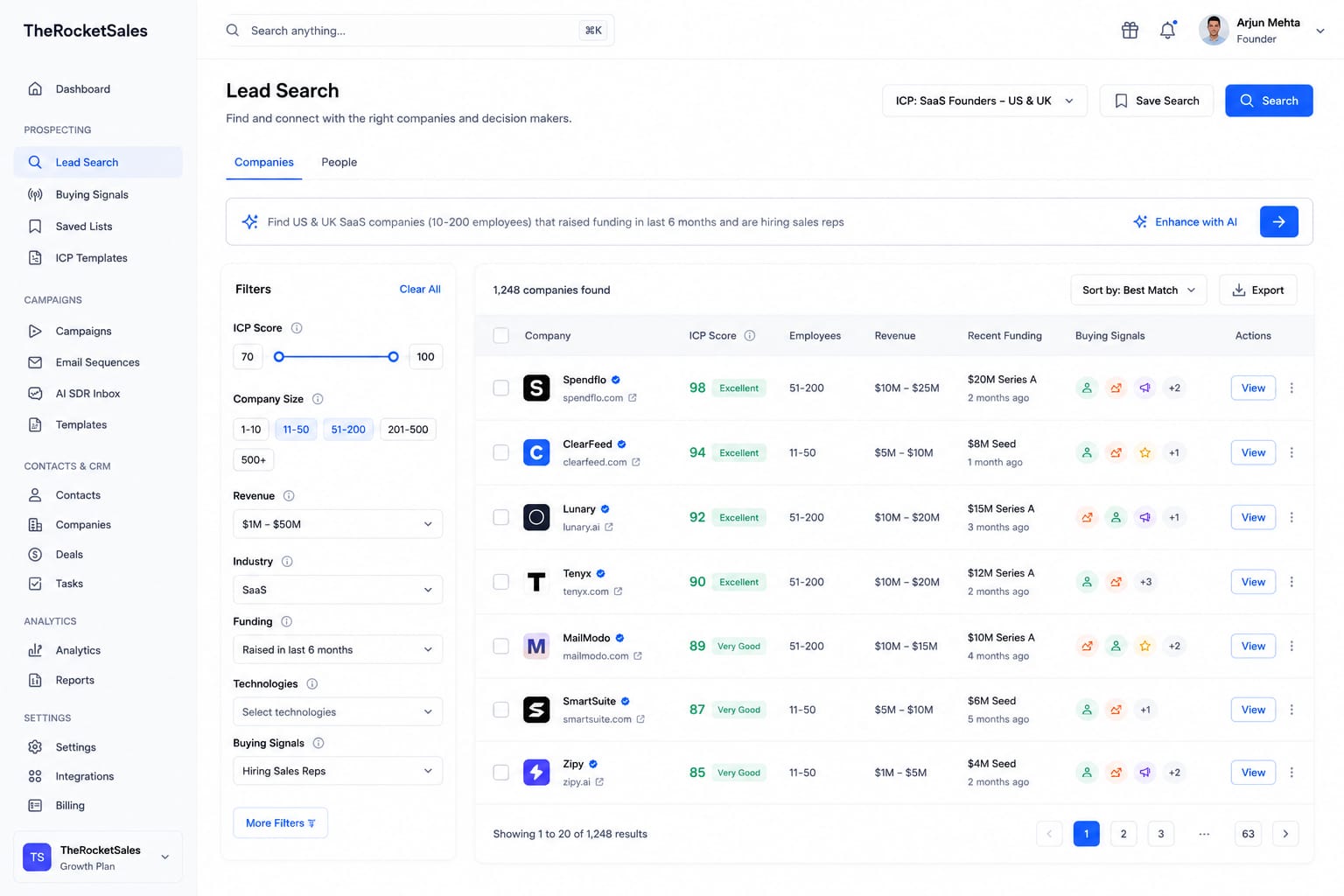Select the Lunary row checkbox
The image size is (1344, 896).
point(501,517)
